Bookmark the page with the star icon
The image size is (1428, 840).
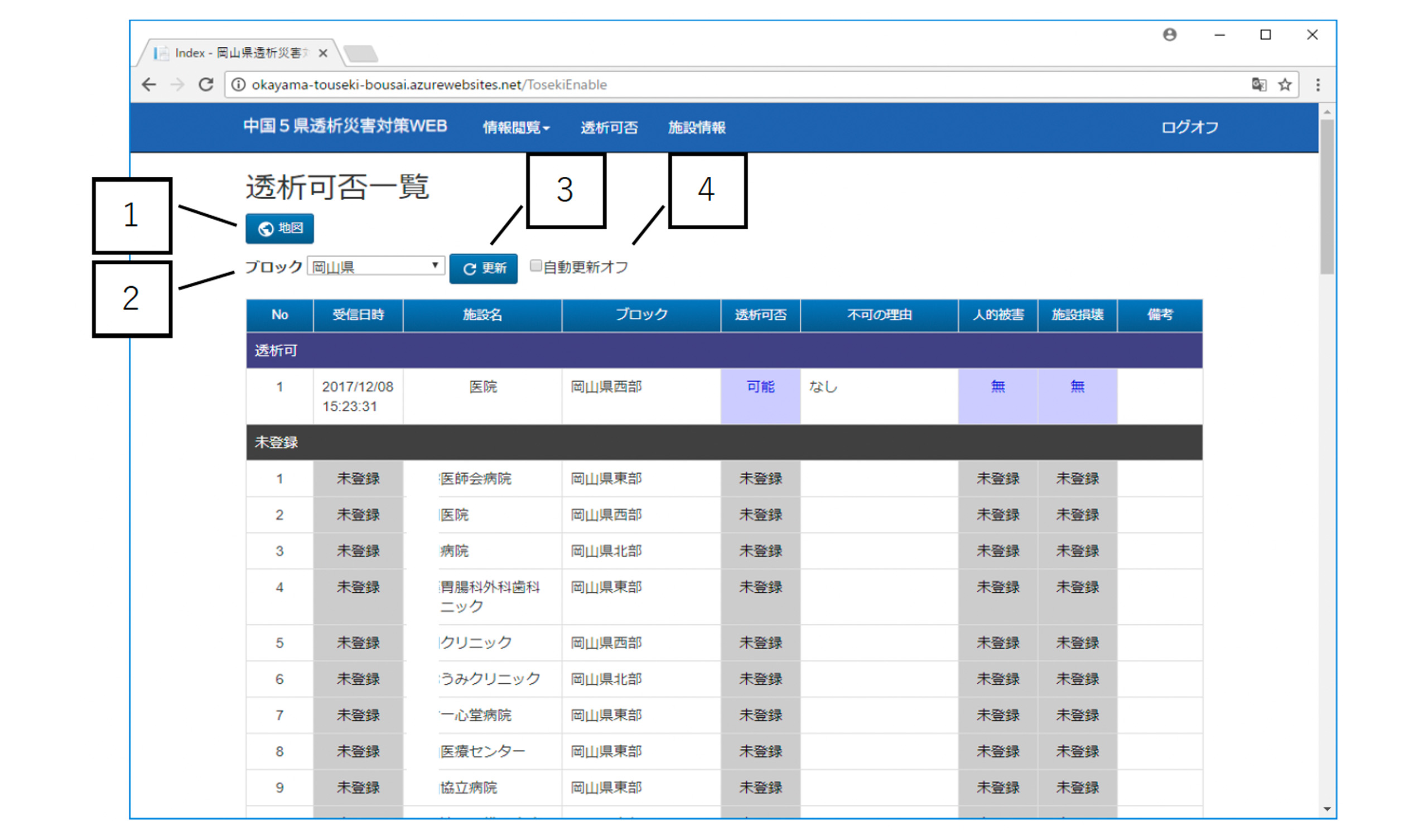pos(1285,85)
